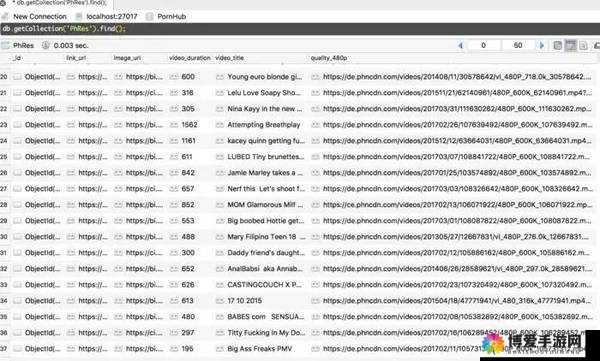Go to the previous page of results arrow
This screenshot has width=600, height=361.
coord(460,46)
